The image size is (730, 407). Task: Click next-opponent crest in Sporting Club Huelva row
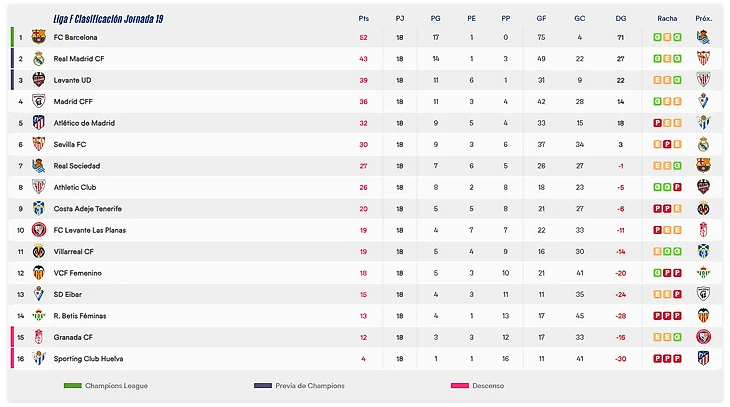coord(704,358)
